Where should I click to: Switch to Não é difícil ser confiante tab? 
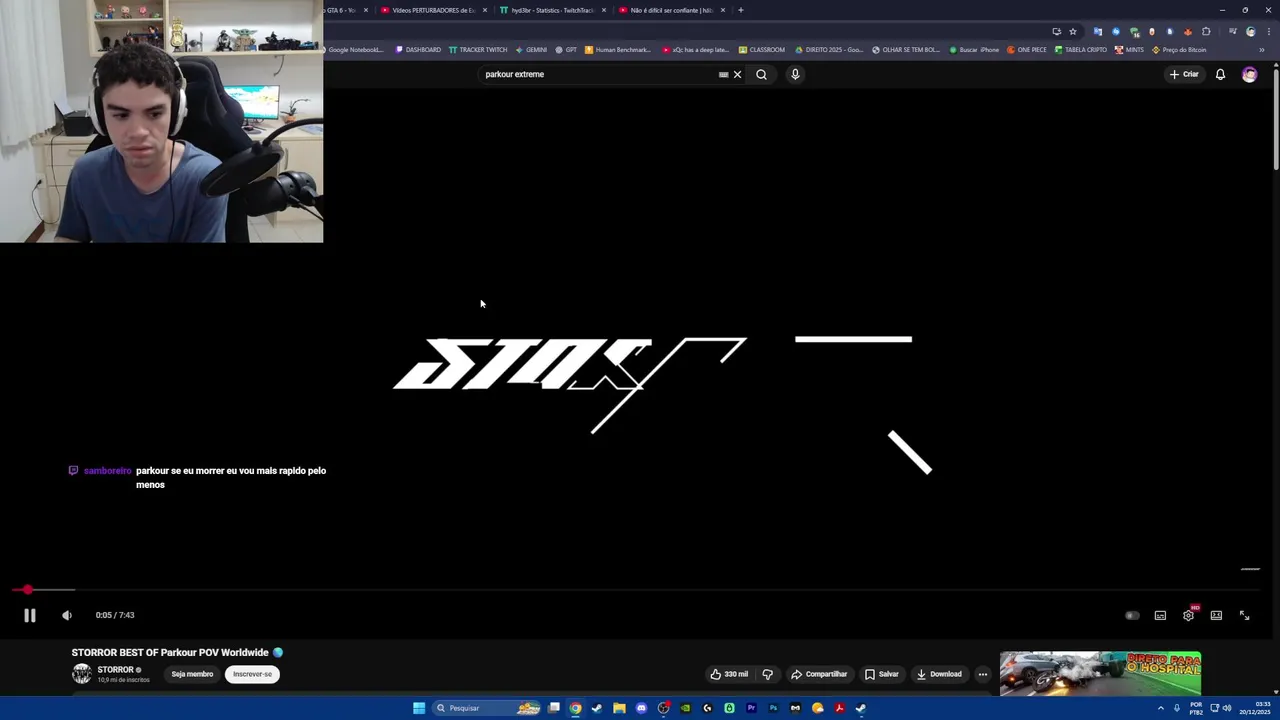[x=670, y=10]
